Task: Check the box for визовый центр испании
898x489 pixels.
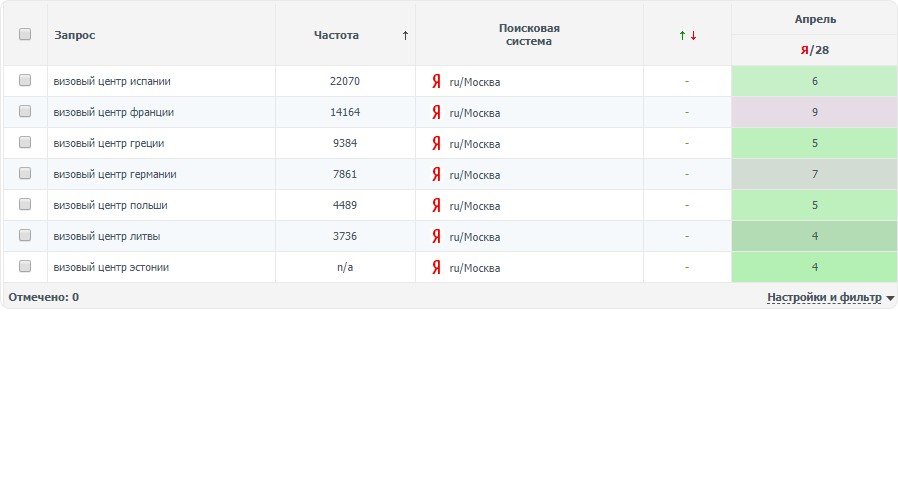Action: coord(25,80)
